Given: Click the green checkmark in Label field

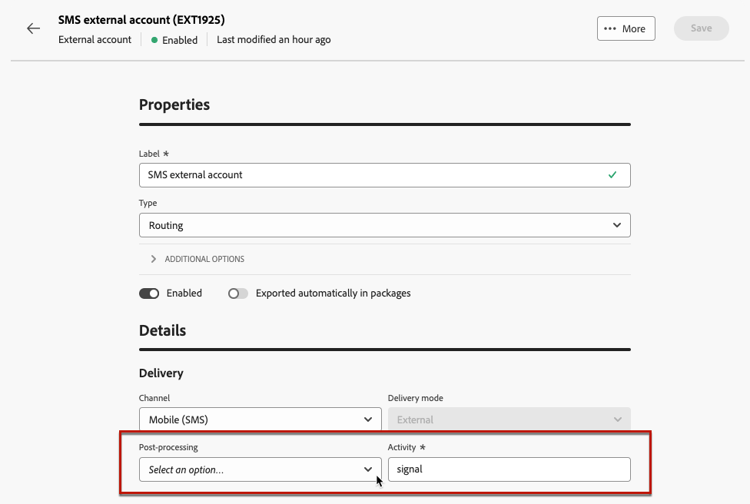Looking at the screenshot, I should (x=612, y=175).
